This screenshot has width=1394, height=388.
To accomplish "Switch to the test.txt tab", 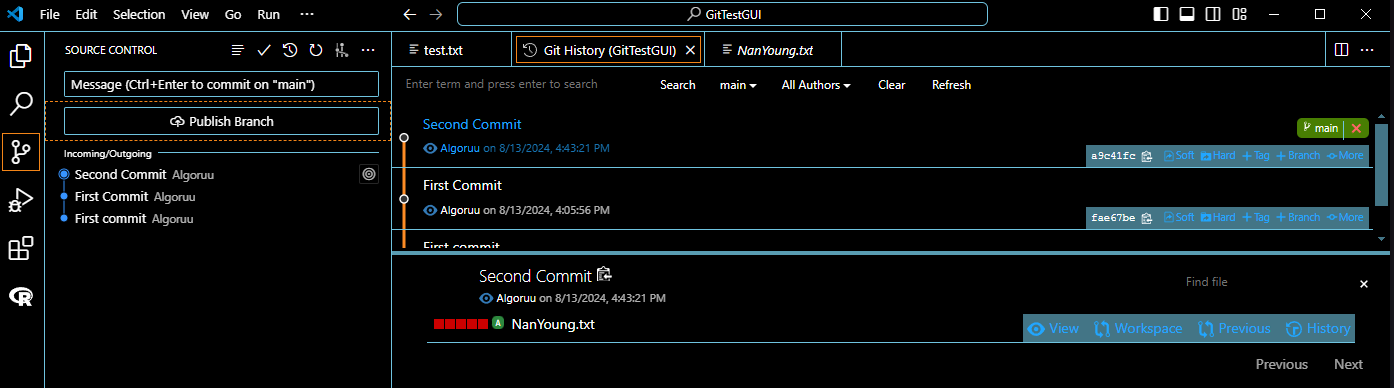I will point(453,50).
